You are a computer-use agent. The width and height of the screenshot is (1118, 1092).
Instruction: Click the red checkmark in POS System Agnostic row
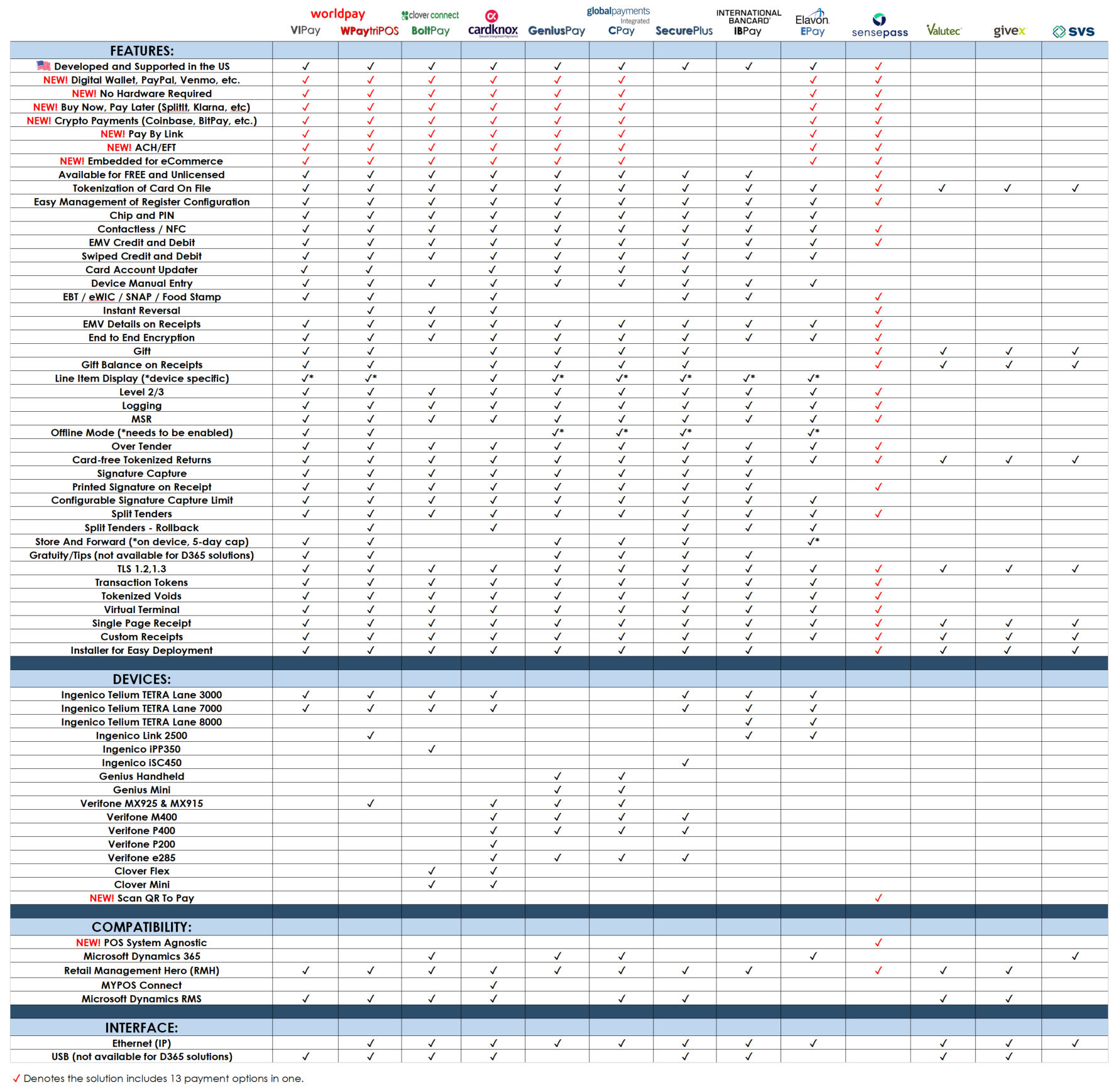tap(879, 942)
